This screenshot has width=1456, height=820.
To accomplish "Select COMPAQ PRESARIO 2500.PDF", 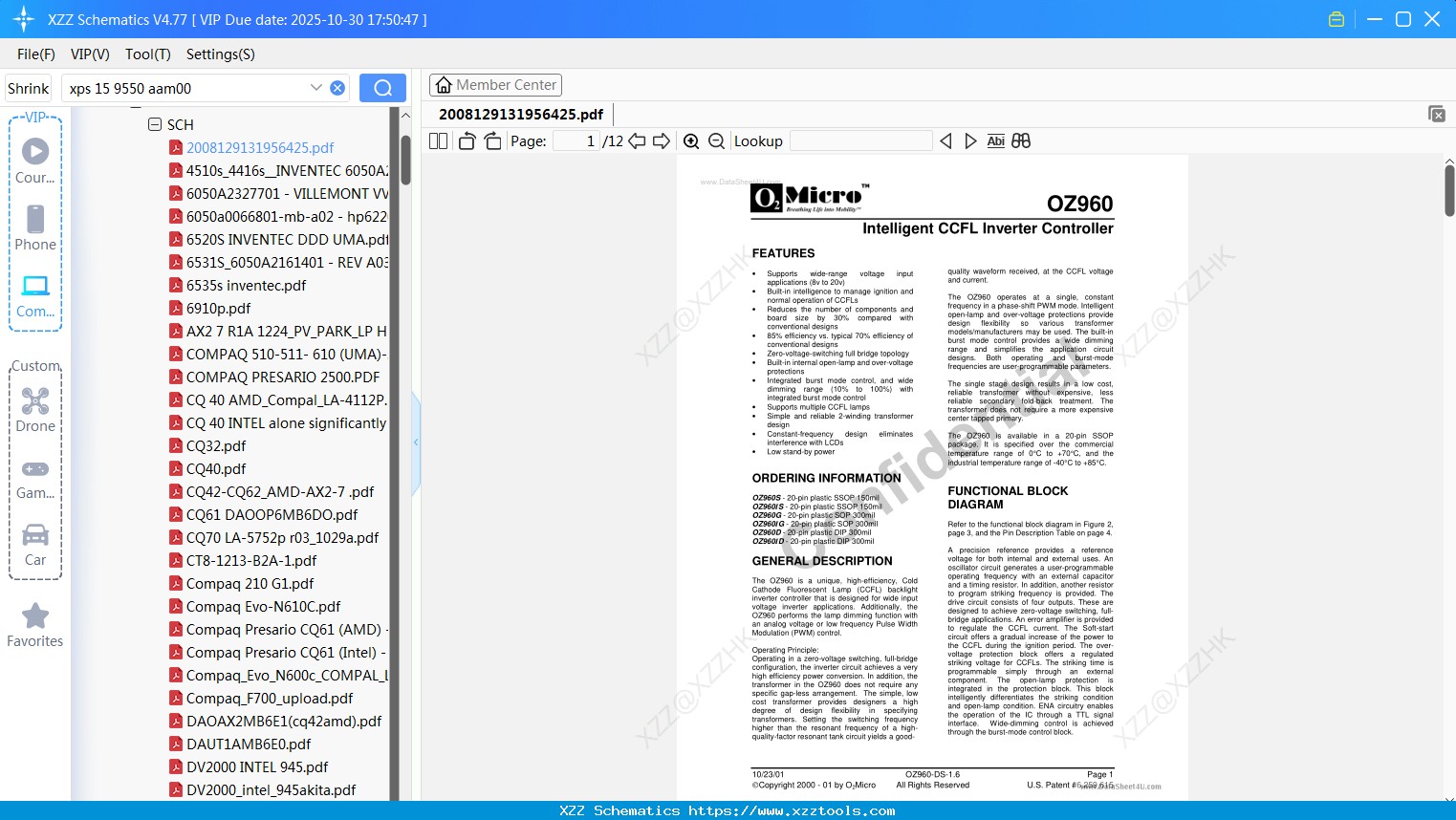I will tap(282, 377).
